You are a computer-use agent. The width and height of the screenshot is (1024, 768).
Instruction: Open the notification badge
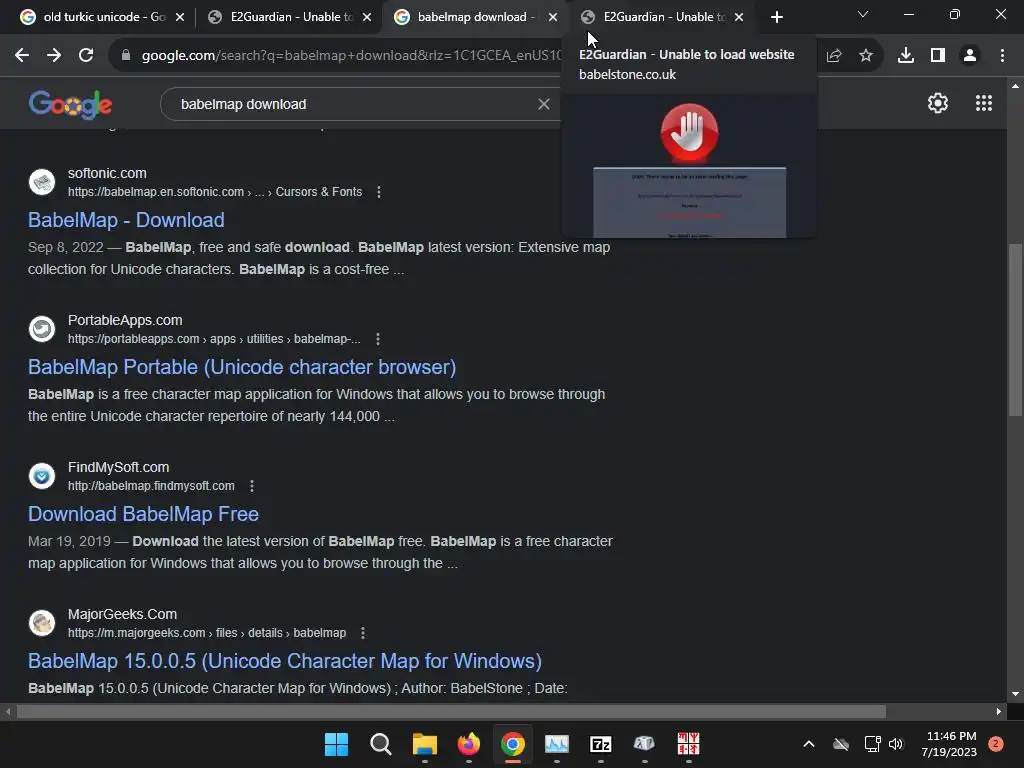[996, 744]
